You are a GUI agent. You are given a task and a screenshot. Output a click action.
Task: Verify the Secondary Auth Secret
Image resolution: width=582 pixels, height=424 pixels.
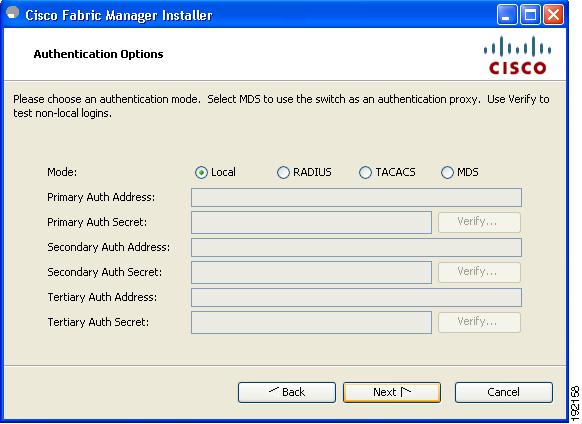coord(479,272)
